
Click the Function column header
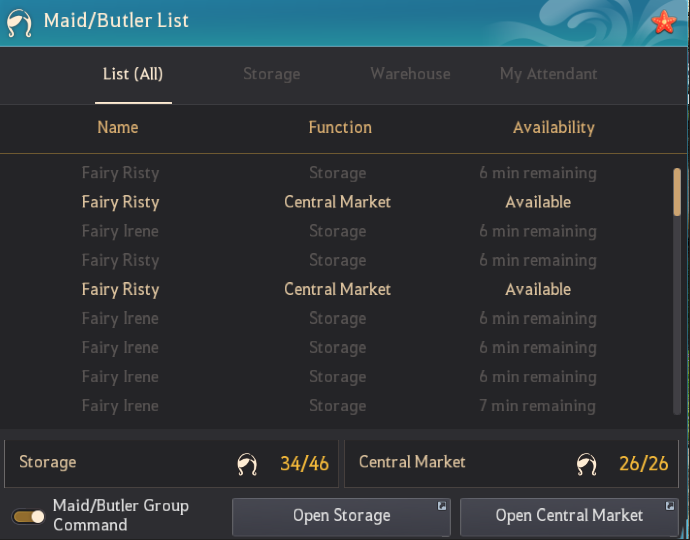pyautogui.click(x=340, y=127)
